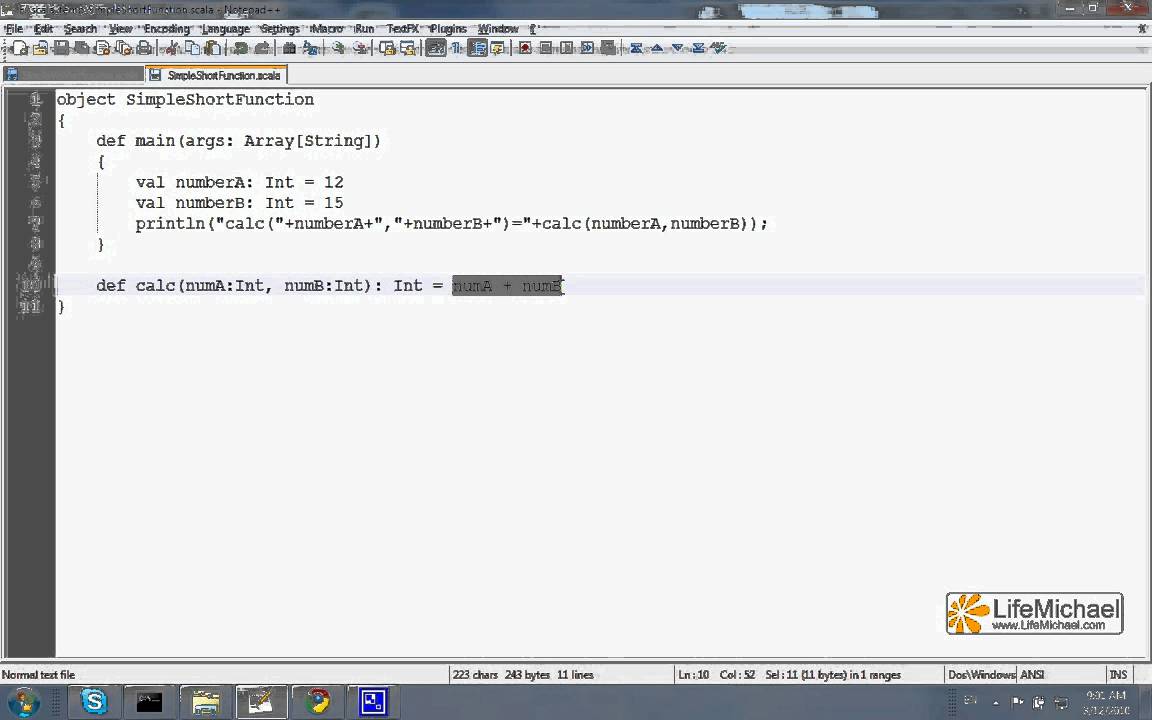
Task: Start macro recording with red Record icon
Action: [525, 48]
